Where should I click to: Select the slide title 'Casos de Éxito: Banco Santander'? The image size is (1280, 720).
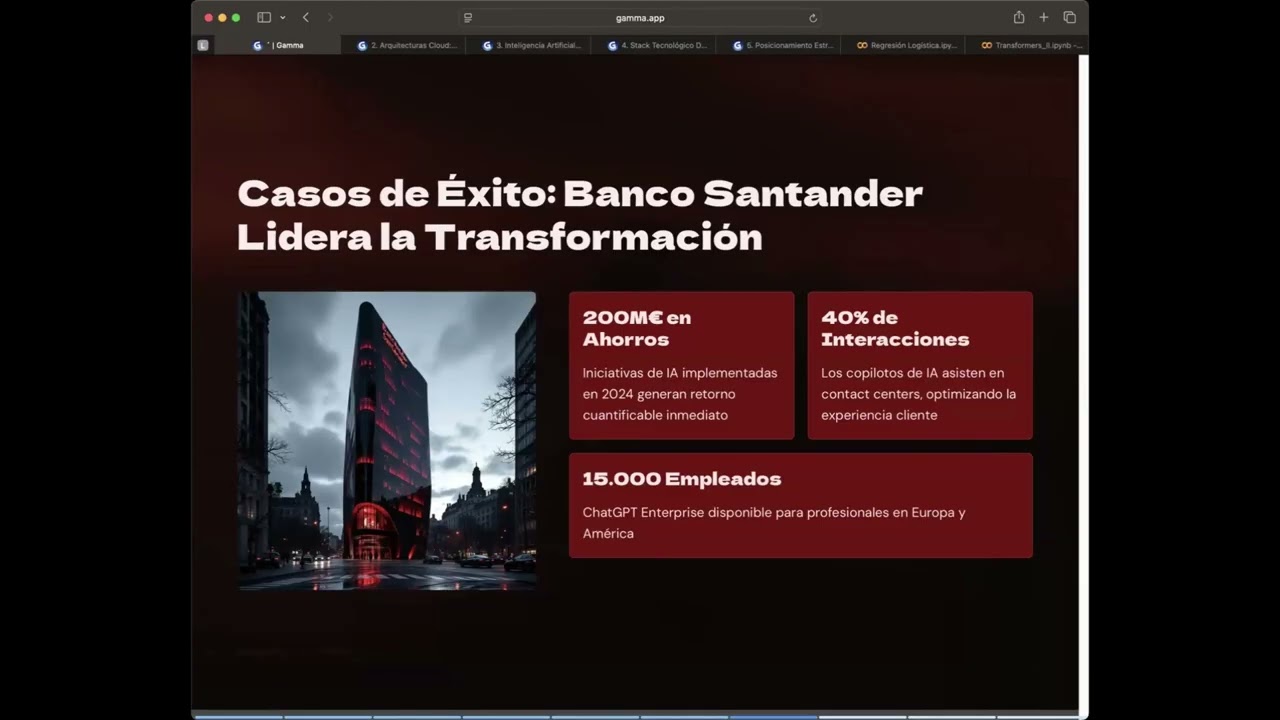[x=580, y=193]
